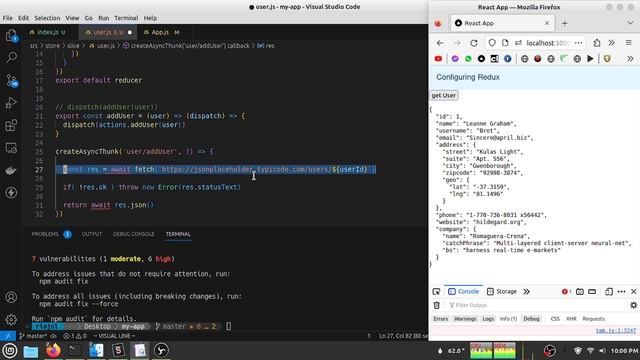This screenshot has height=360, width=640.
Task: Open the Extensions view
Action: click(x=11, y=125)
